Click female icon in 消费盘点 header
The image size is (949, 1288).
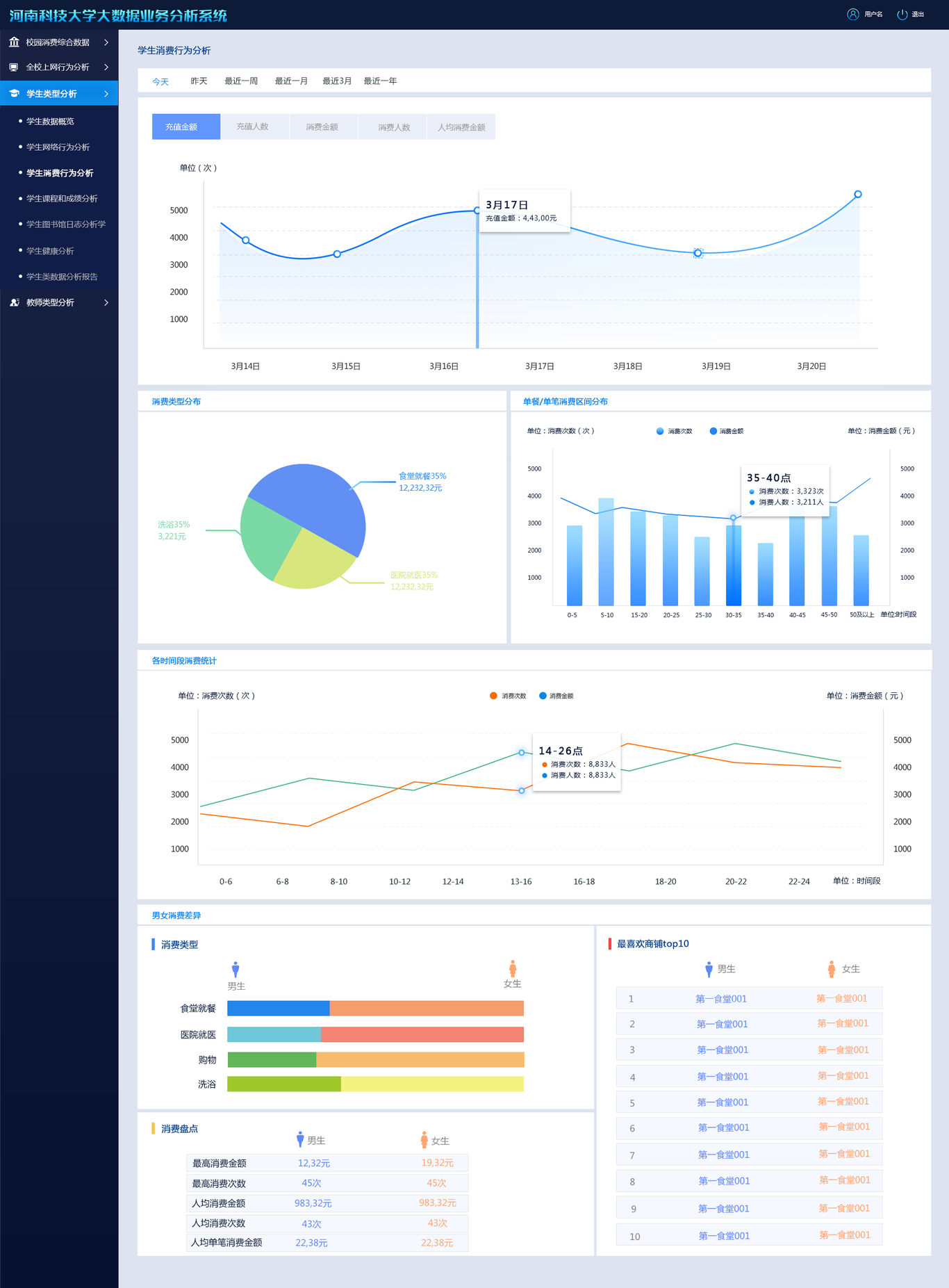[424, 1140]
